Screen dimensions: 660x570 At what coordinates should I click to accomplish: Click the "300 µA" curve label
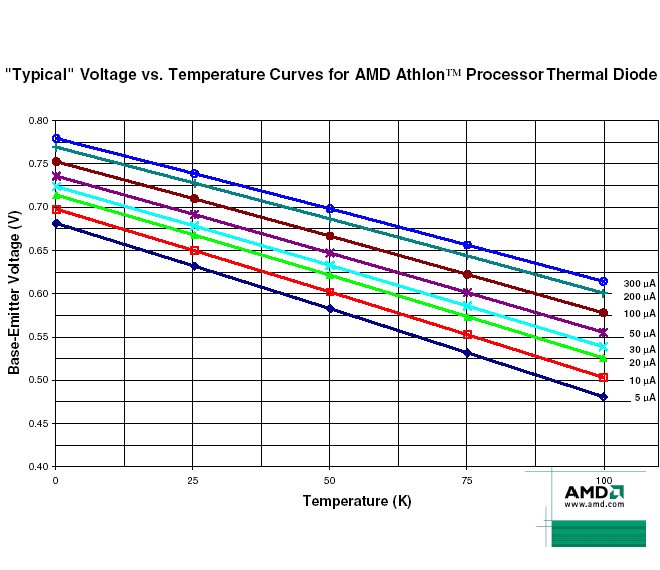pos(639,284)
